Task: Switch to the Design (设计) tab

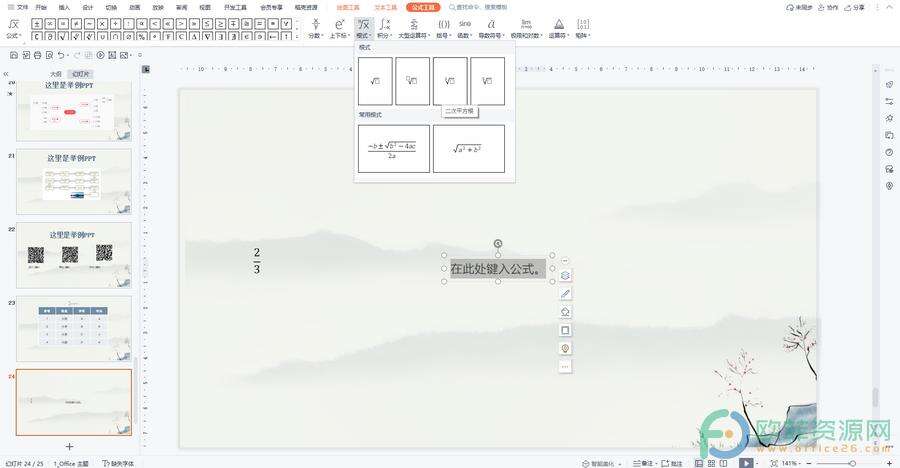Action: pyautogui.click(x=88, y=7)
